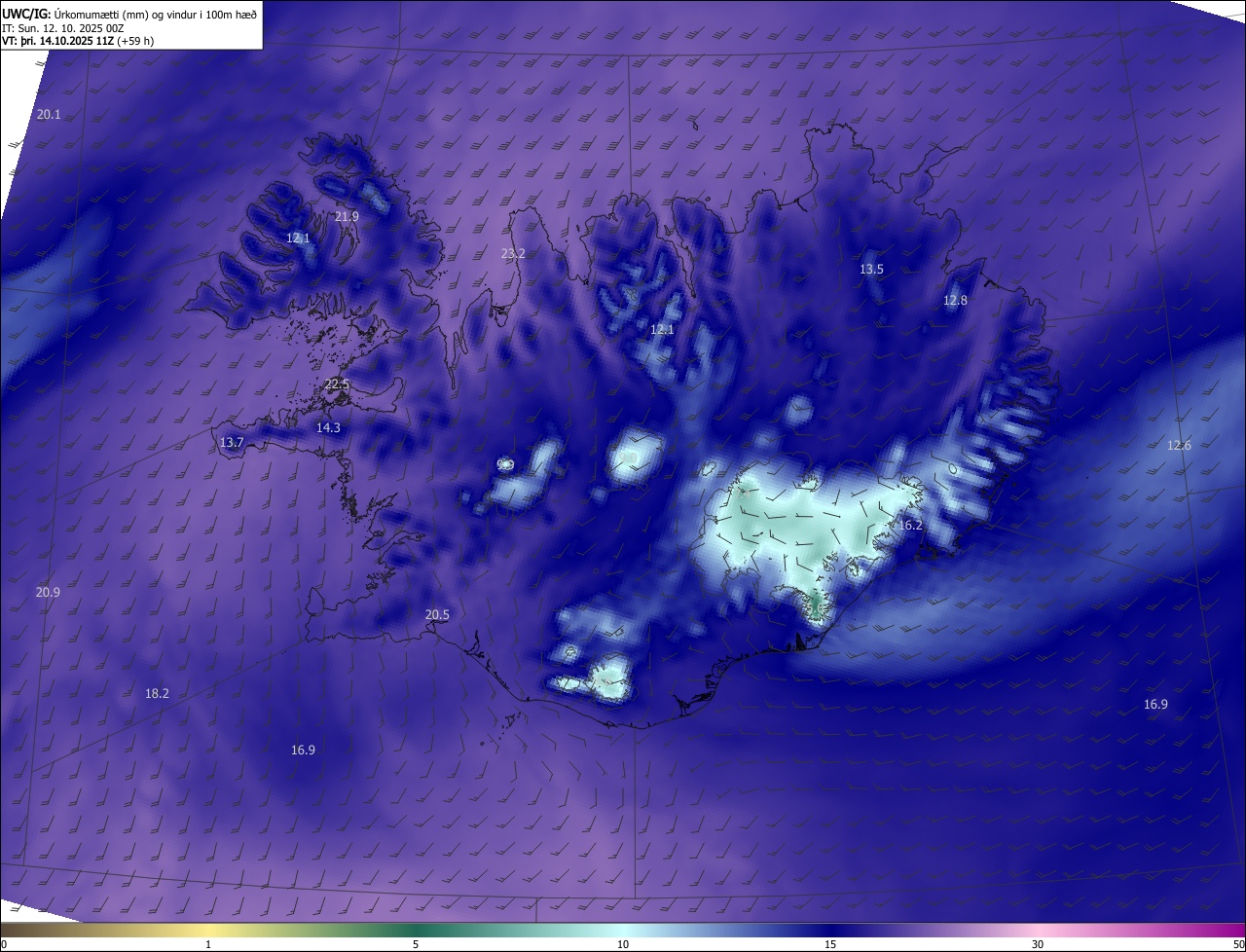
Task: Select the 'VT: þri. 14.10.2025 11Z' valid time line
Action: pyautogui.click(x=78, y=41)
